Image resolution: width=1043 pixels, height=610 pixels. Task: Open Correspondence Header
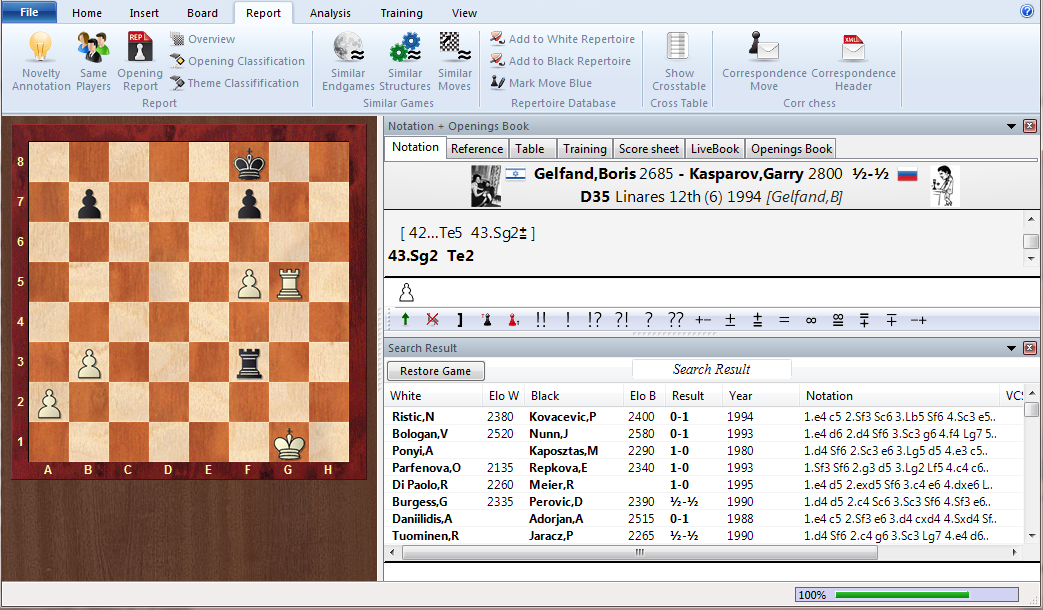pyautogui.click(x=853, y=61)
